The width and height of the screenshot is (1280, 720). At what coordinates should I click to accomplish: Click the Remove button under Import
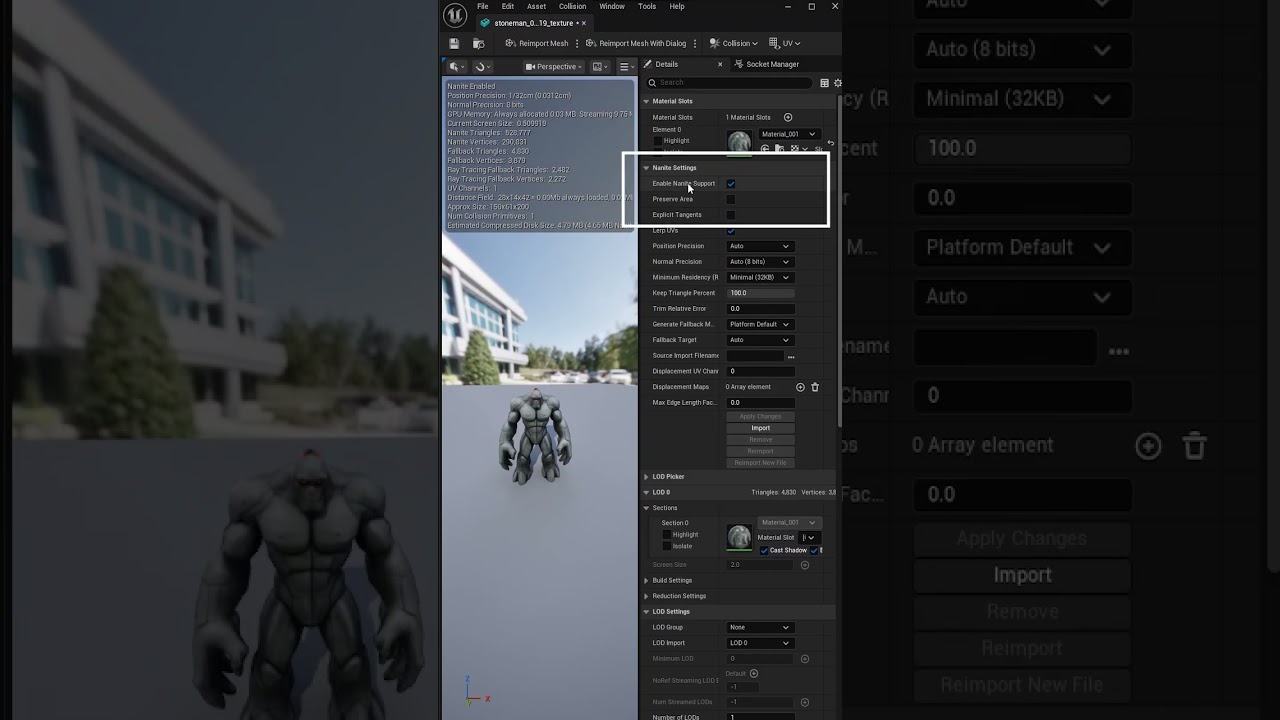click(x=760, y=440)
